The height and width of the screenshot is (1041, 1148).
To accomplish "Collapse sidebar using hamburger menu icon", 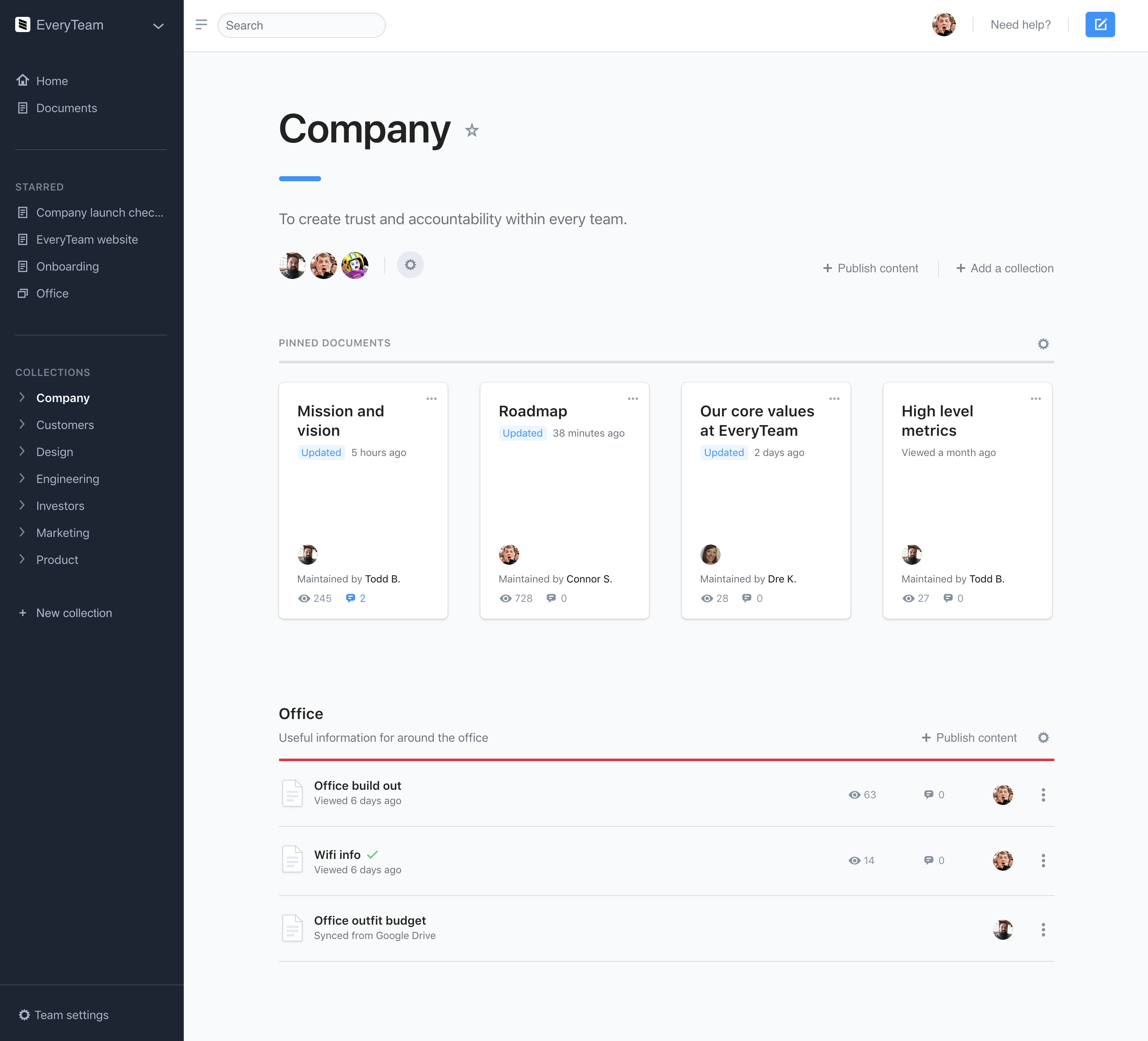I will (x=201, y=24).
